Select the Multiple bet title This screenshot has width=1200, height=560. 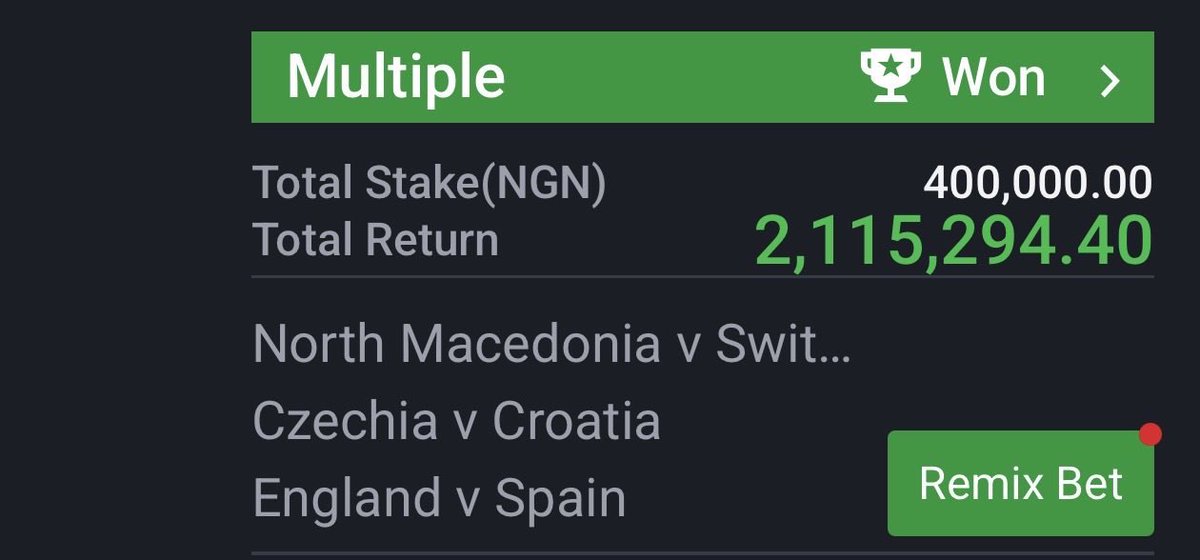396,77
